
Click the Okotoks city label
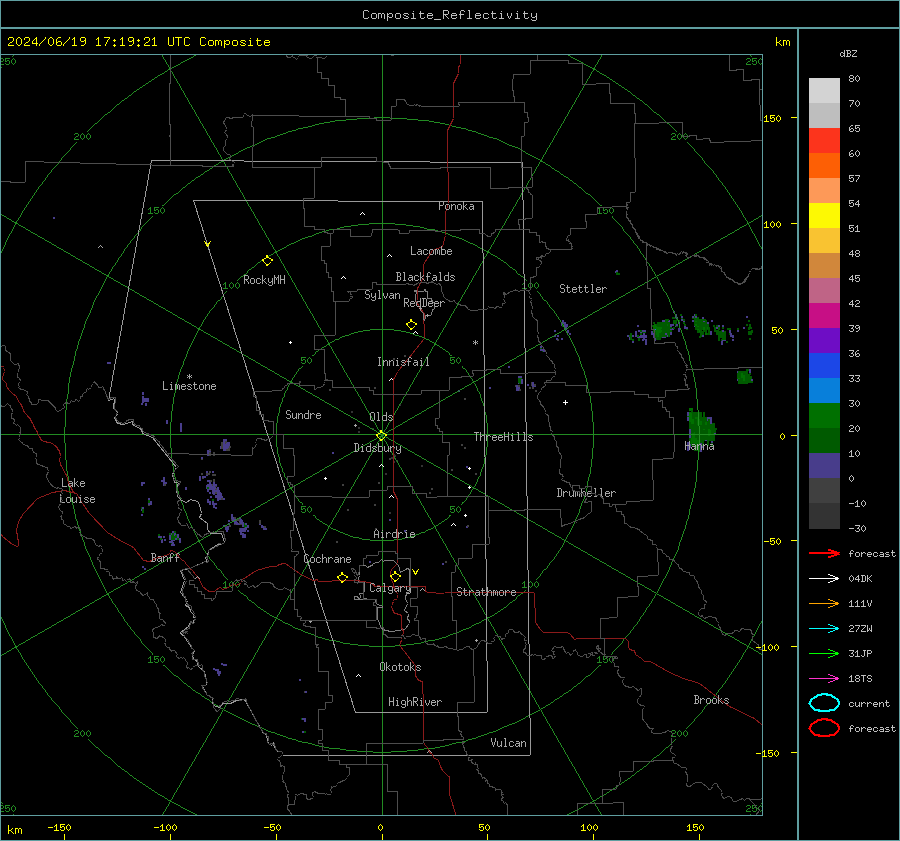pos(400,667)
